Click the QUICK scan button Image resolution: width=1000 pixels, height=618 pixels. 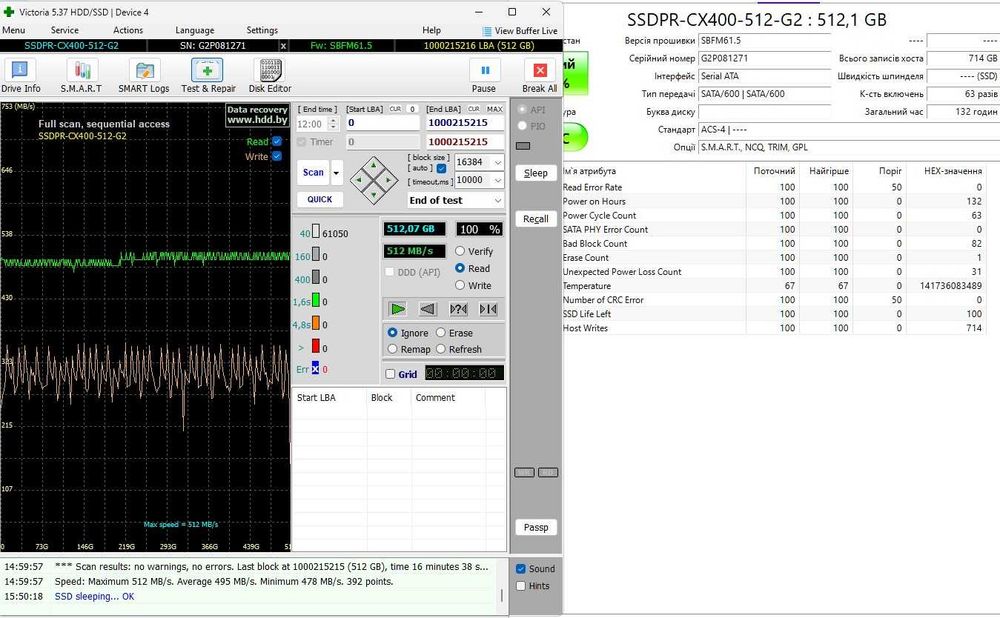[320, 200]
